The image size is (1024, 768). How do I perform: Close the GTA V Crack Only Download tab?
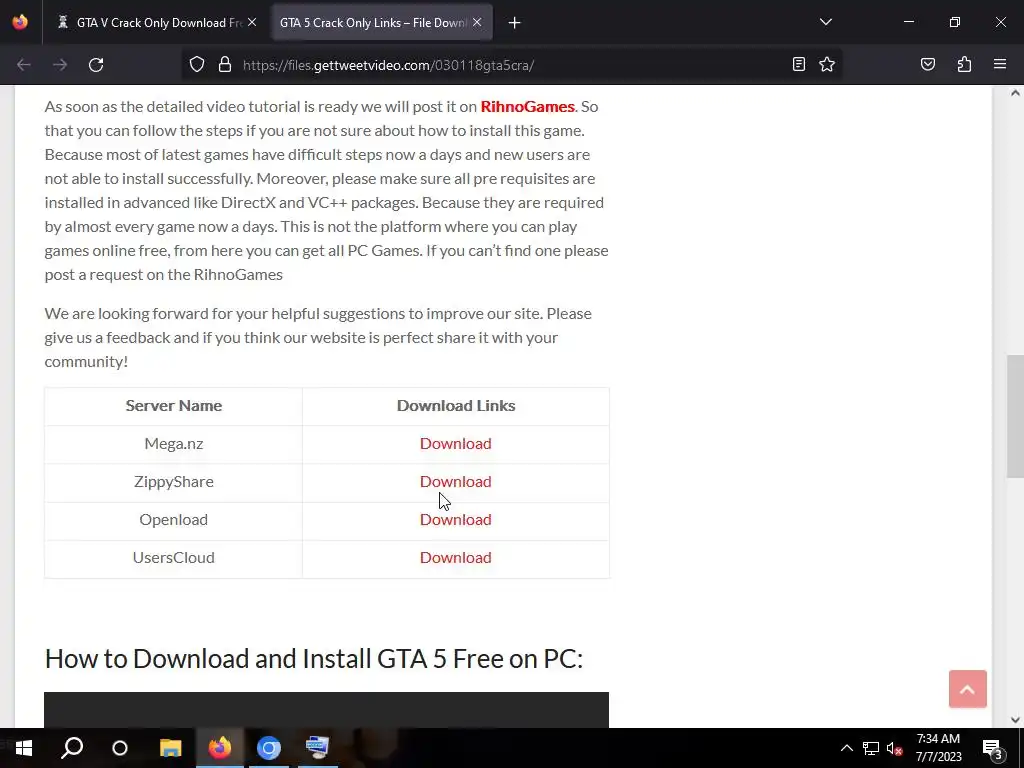click(252, 22)
